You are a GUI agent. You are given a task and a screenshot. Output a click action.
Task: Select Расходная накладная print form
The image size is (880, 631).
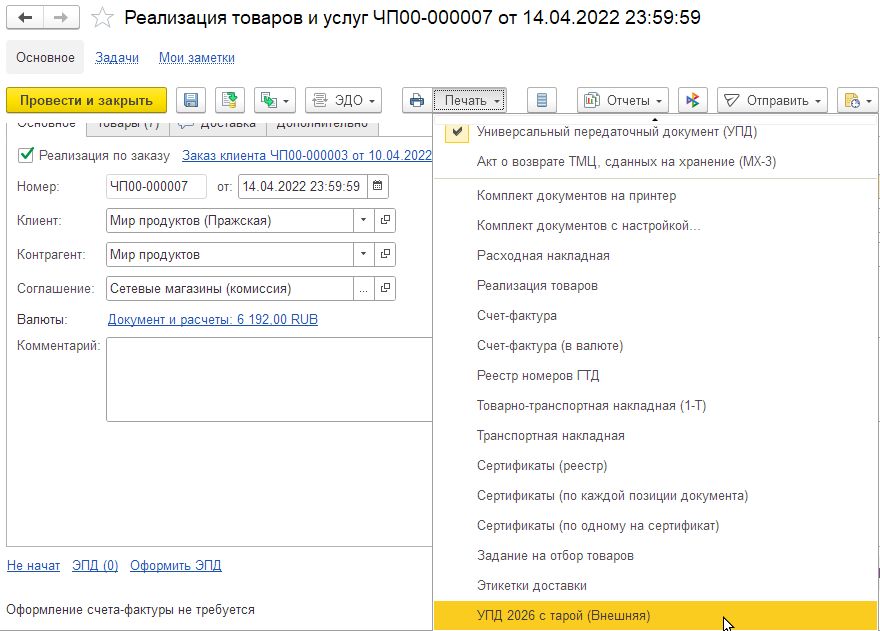(x=655, y=256)
